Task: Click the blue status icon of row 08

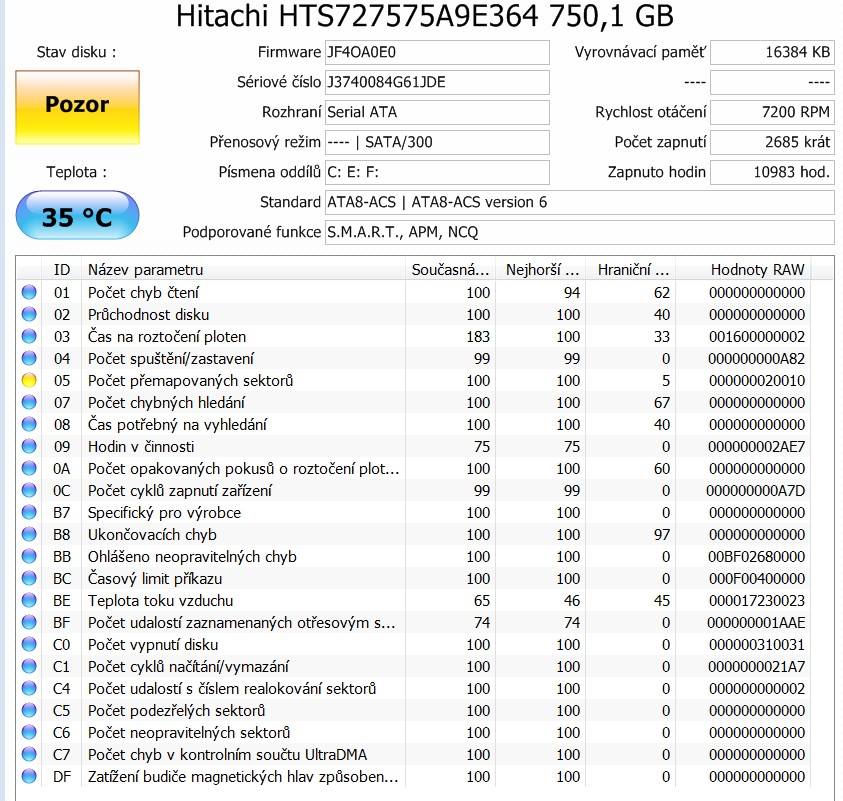Action: [29, 425]
